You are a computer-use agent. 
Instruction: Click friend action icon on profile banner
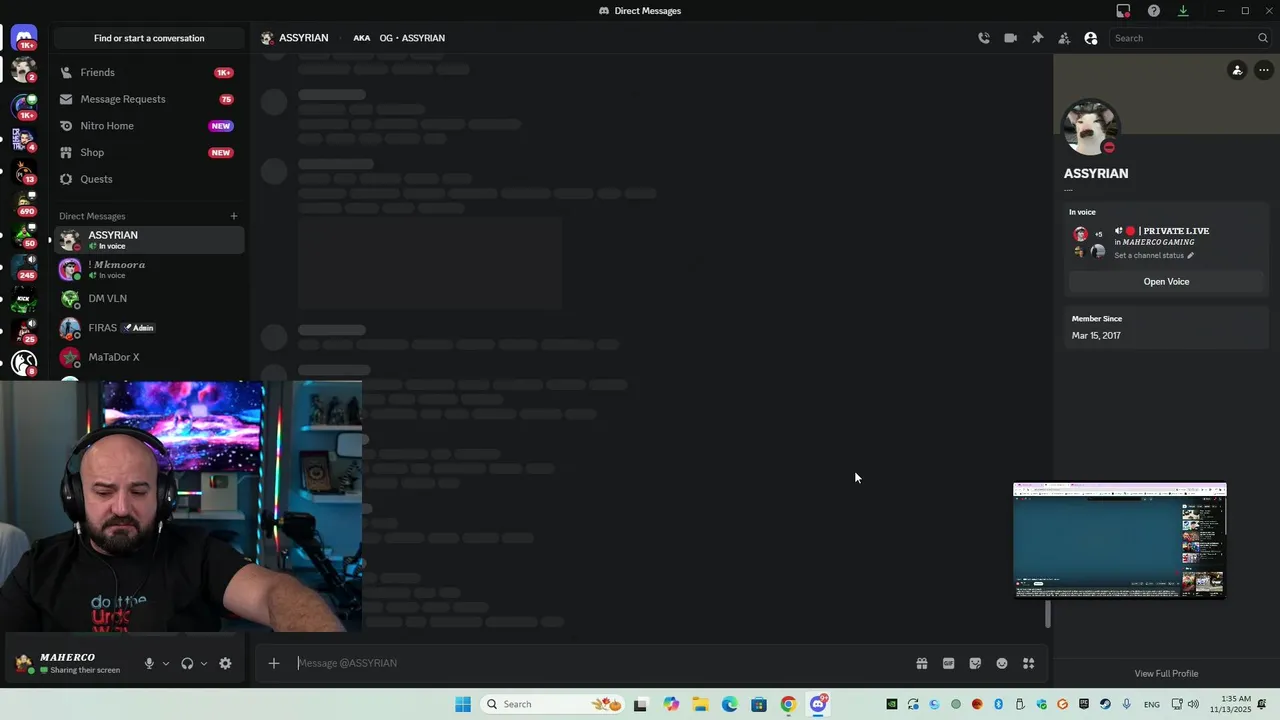1237,70
